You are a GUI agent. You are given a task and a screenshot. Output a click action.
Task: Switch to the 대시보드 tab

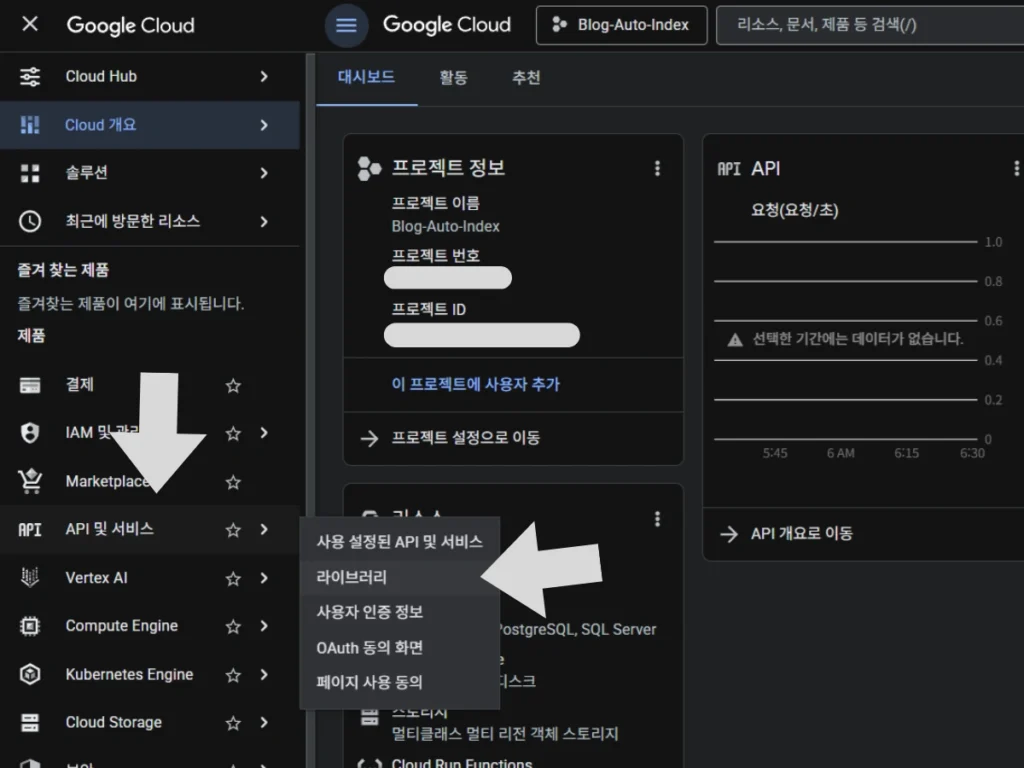(x=366, y=78)
